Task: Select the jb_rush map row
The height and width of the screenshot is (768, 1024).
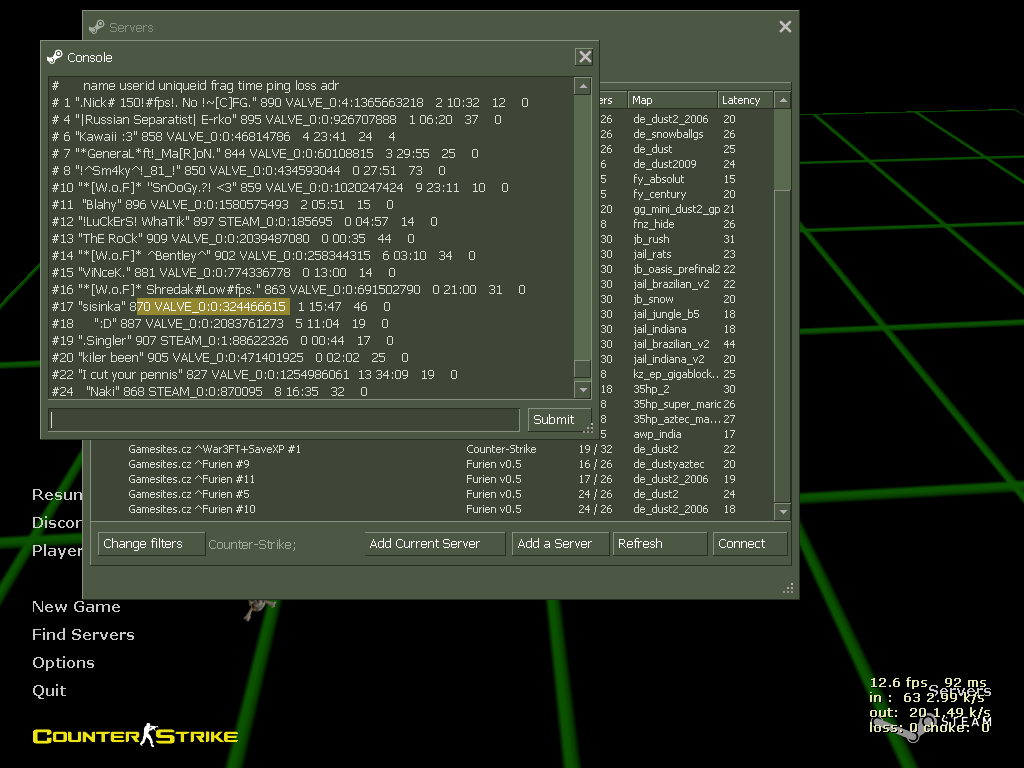Action: pyautogui.click(x=686, y=240)
